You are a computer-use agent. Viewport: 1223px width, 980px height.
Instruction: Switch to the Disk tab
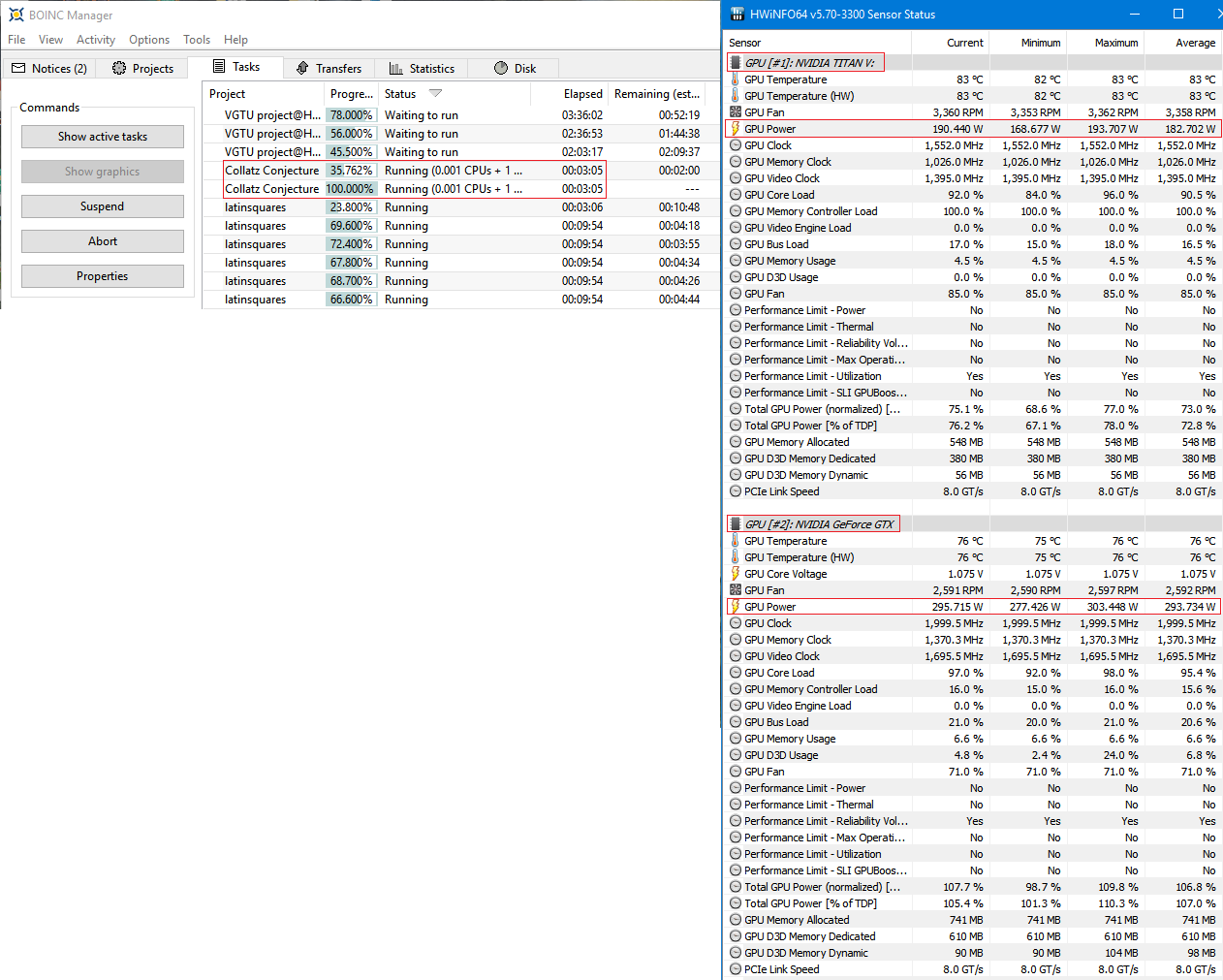[515, 68]
